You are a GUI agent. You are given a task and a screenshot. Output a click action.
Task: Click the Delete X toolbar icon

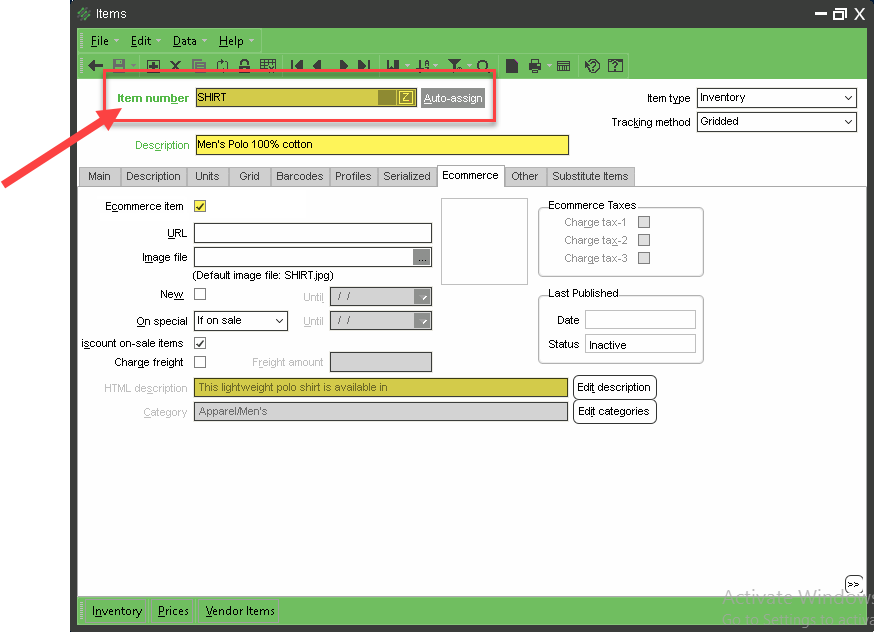coord(176,66)
